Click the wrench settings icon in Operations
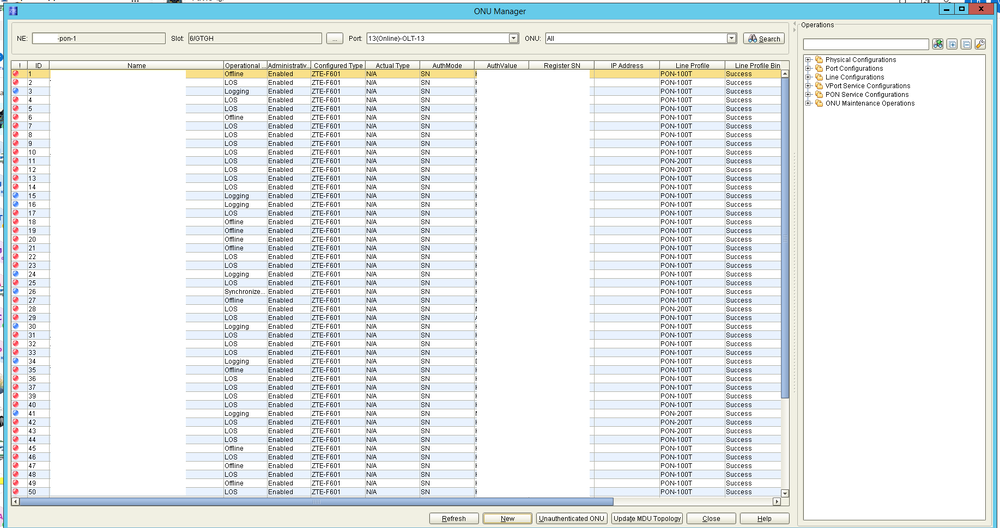 click(x=980, y=44)
